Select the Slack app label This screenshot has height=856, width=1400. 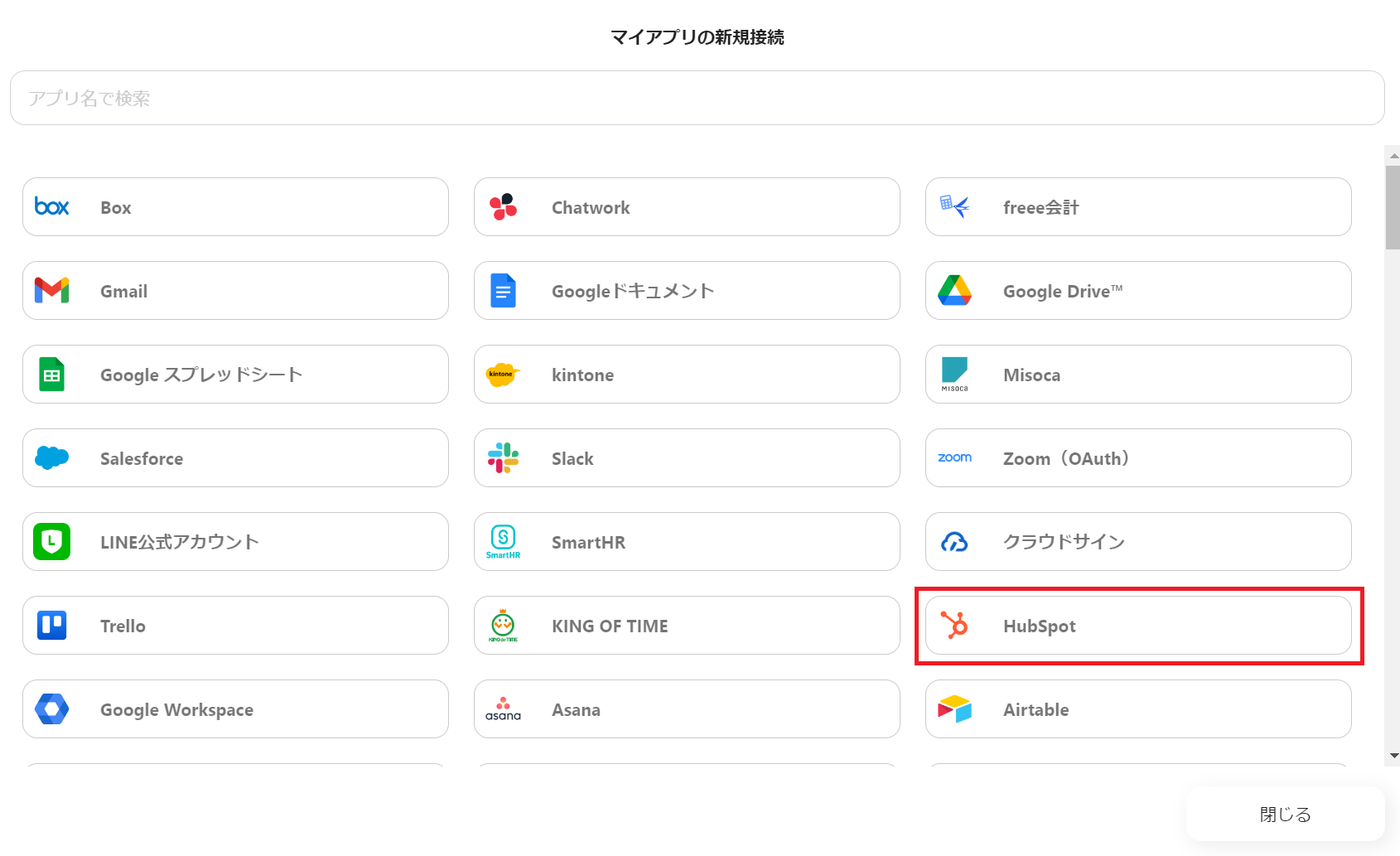(573, 459)
